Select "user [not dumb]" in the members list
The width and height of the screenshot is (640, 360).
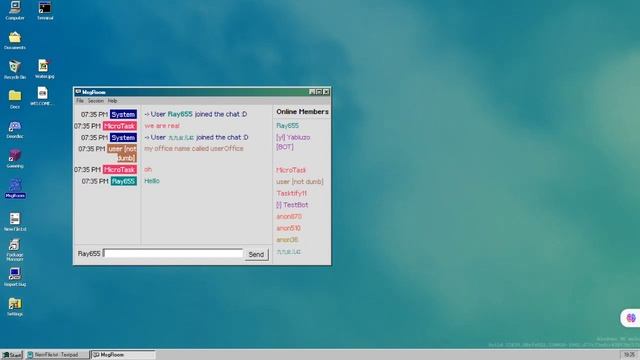[300, 182]
